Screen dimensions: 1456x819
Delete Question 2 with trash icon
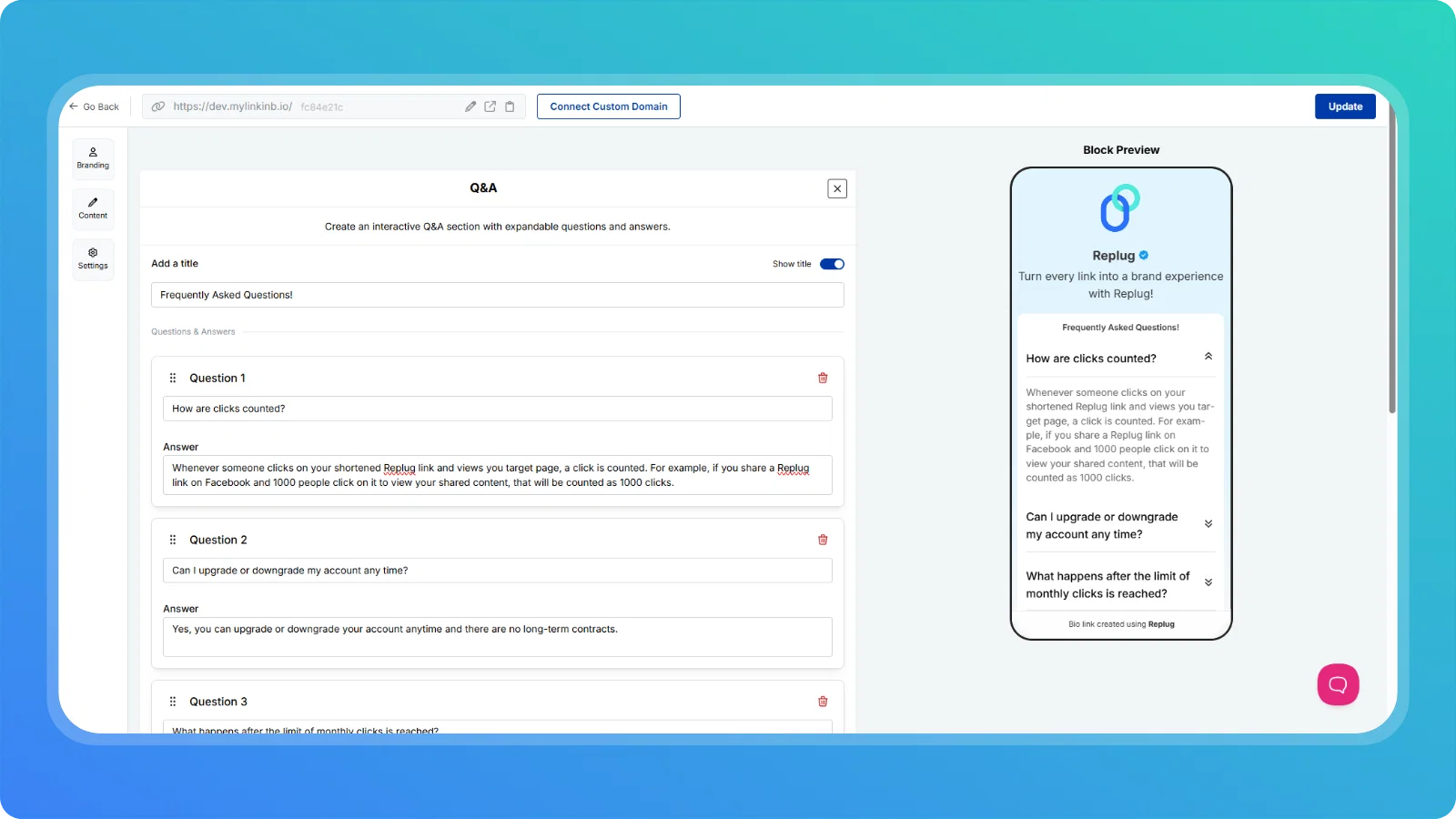click(823, 540)
